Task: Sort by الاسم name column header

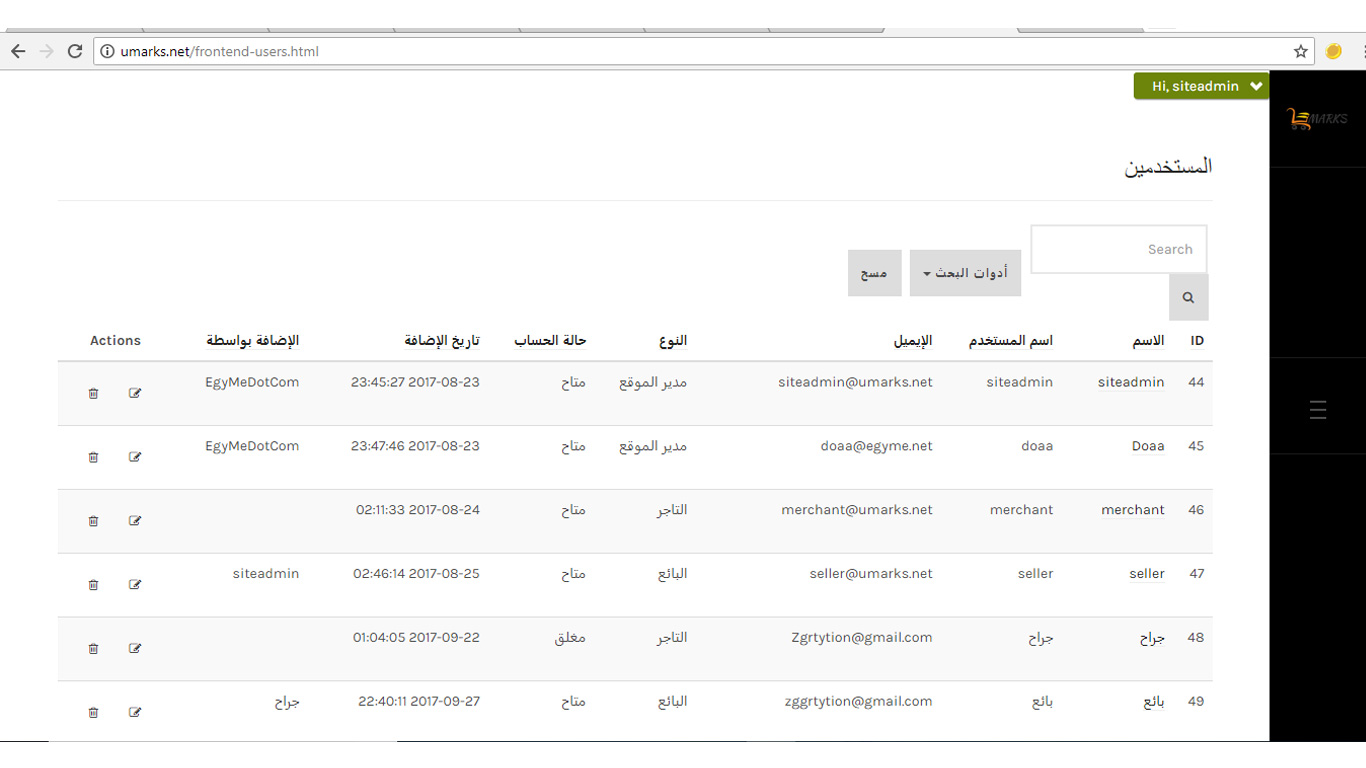Action: point(1148,341)
